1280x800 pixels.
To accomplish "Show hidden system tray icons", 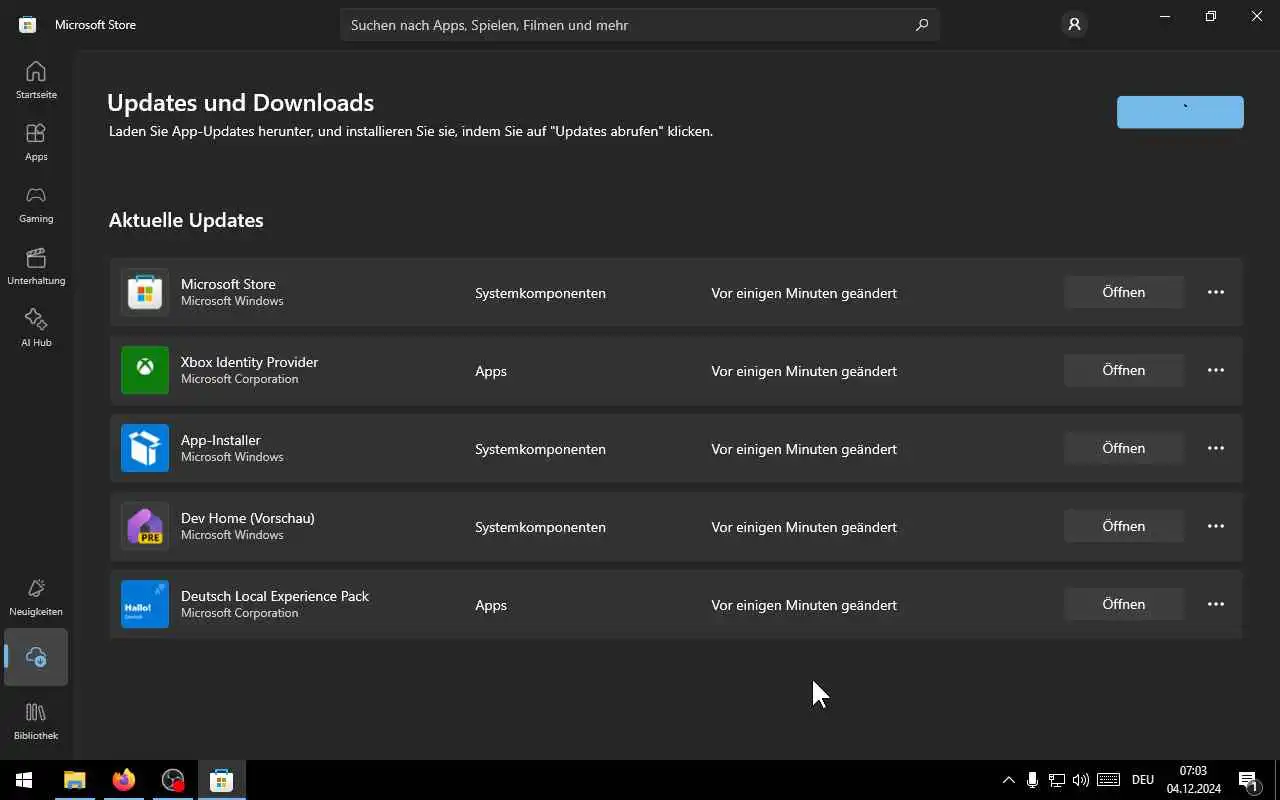I will 1008,780.
